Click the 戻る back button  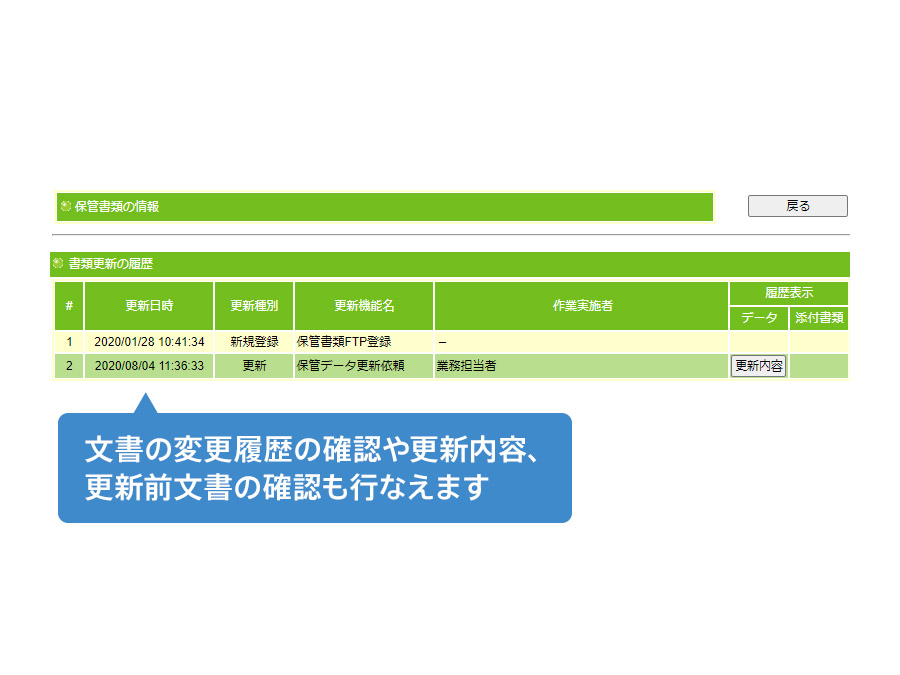pyautogui.click(x=797, y=206)
